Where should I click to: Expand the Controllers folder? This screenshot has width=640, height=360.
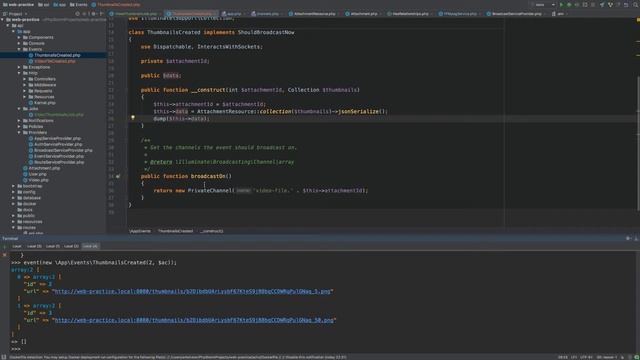[25, 79]
